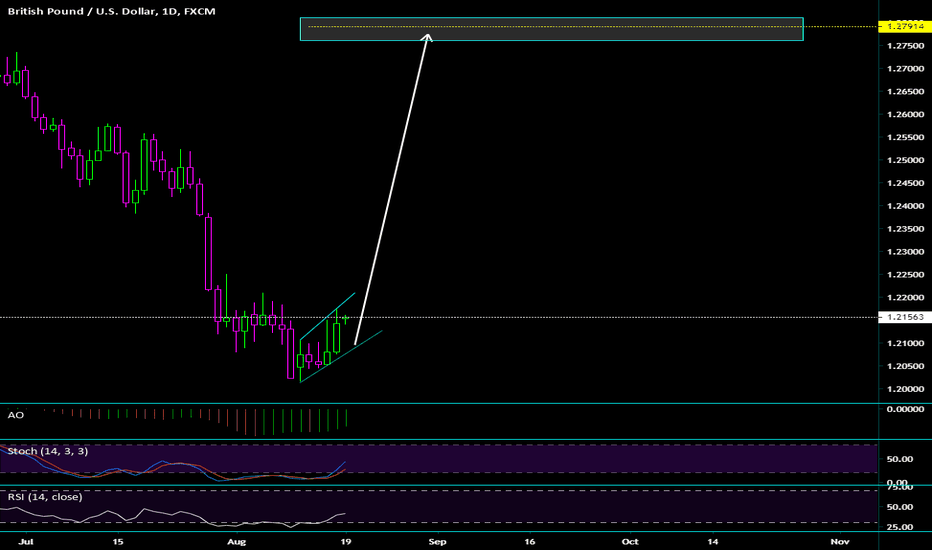The width and height of the screenshot is (932, 550).
Task: Open the AO indicator label
Action: (x=15, y=415)
